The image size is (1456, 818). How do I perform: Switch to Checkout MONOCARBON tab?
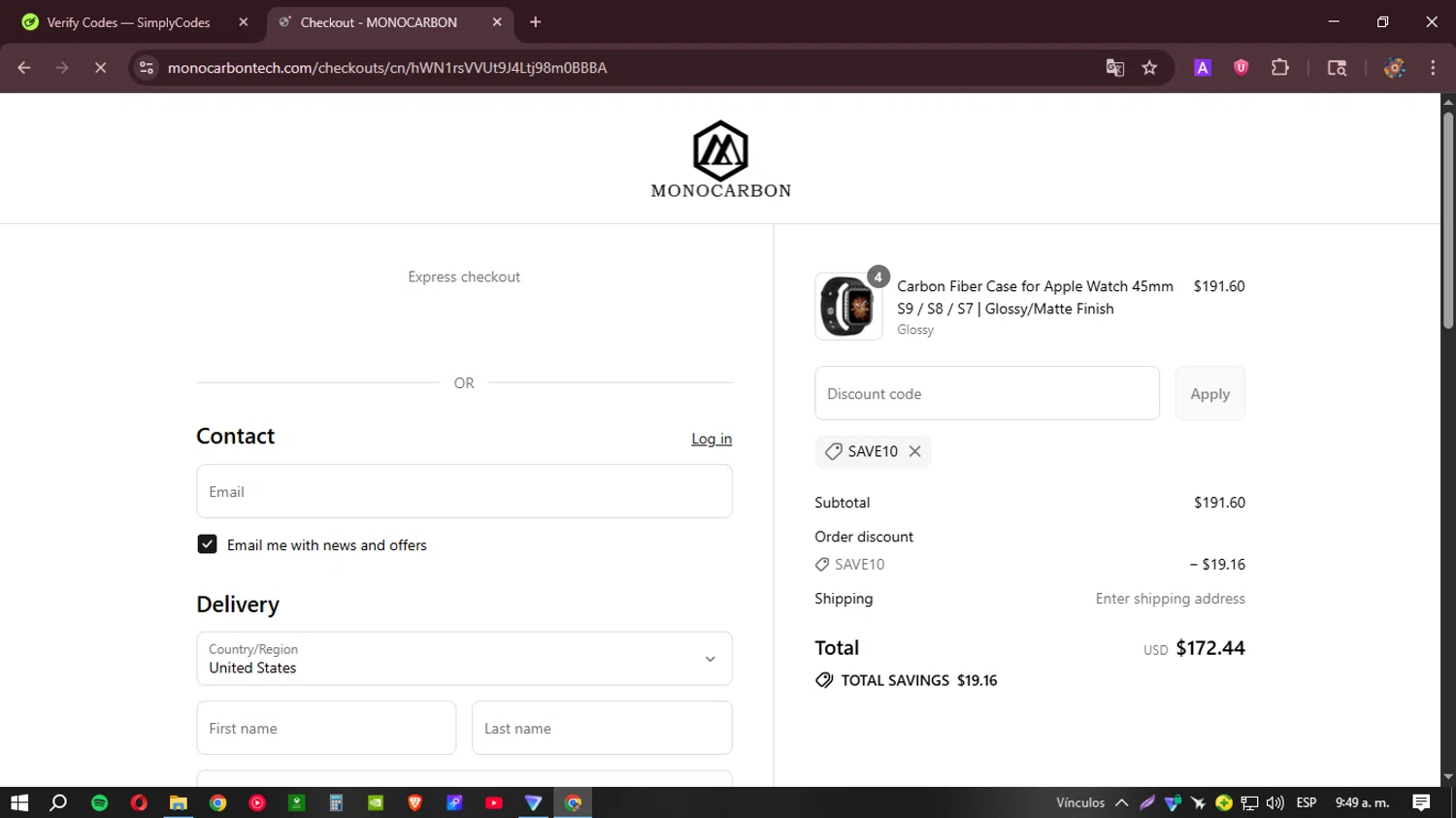click(x=379, y=22)
